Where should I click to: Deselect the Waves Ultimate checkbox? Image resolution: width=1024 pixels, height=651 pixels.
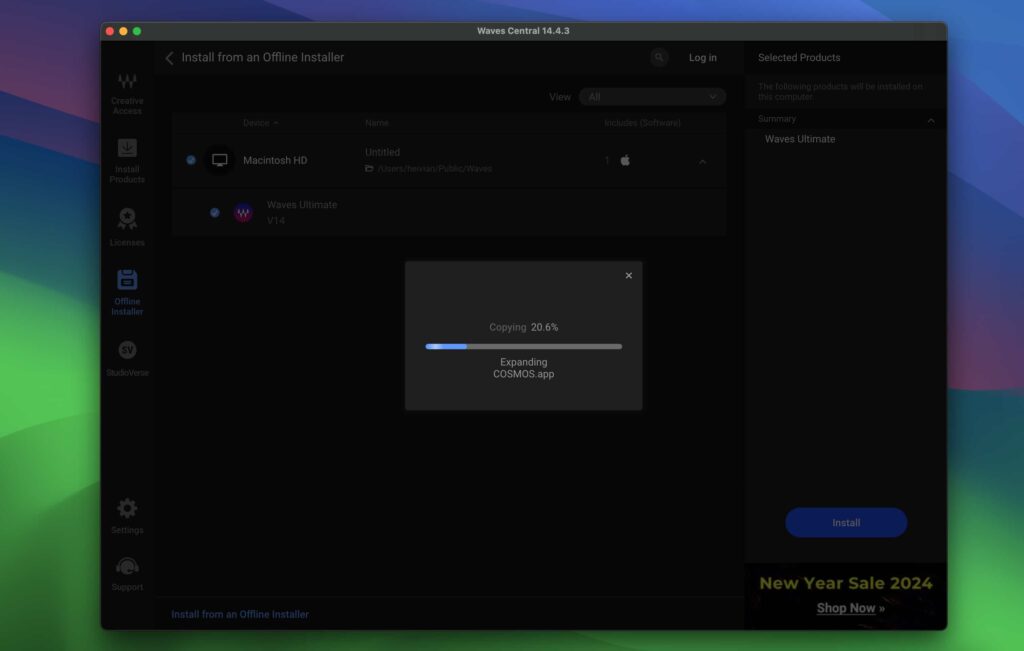213,211
